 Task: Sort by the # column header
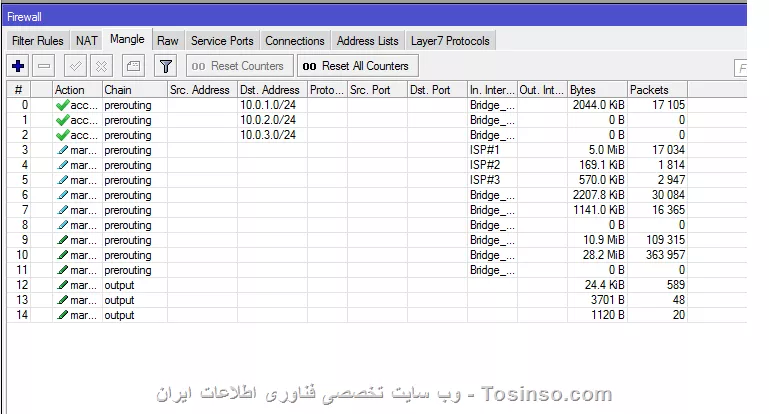pos(19,90)
